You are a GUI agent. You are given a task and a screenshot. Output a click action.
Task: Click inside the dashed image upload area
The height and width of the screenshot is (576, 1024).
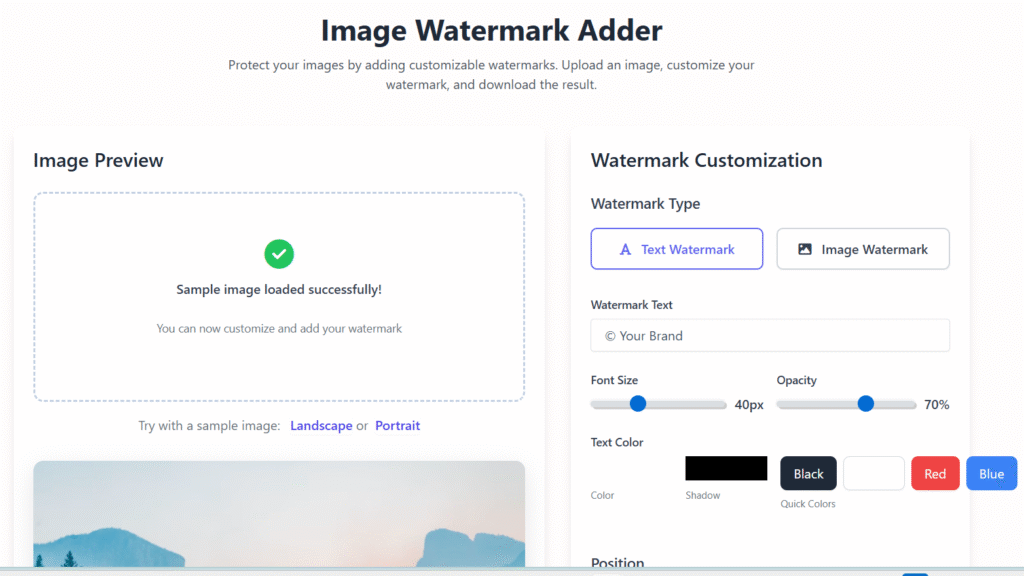(x=279, y=296)
